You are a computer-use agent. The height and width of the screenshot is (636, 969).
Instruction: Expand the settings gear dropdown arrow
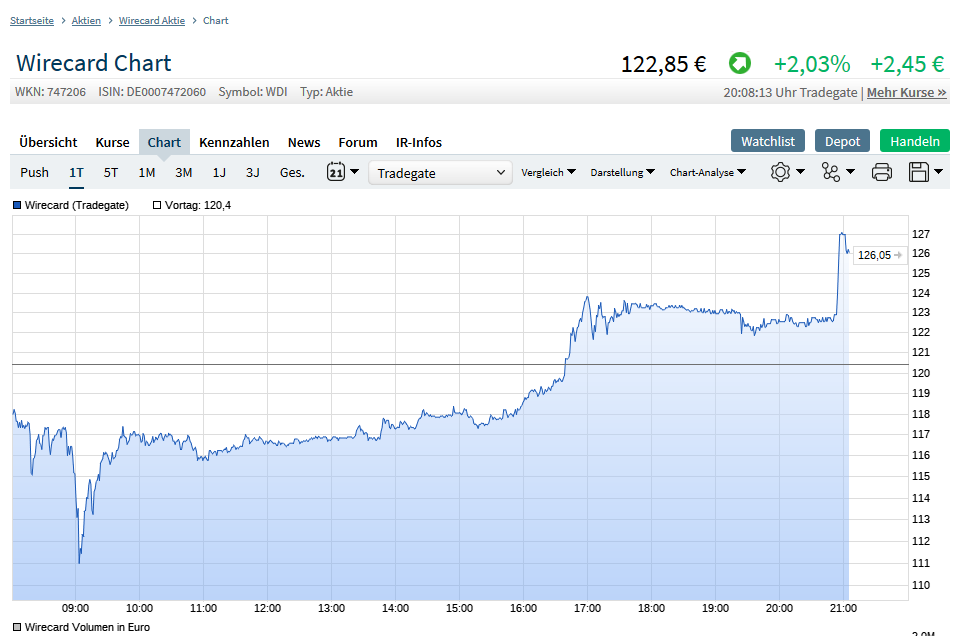pyautogui.click(x=800, y=171)
